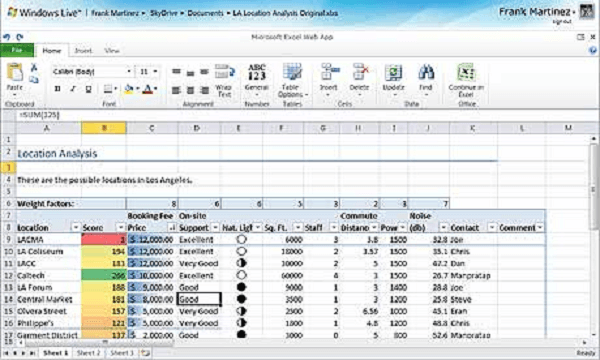Select the Caltech score cell 206
Viewport: 600px width, 360px height.
pos(104,275)
